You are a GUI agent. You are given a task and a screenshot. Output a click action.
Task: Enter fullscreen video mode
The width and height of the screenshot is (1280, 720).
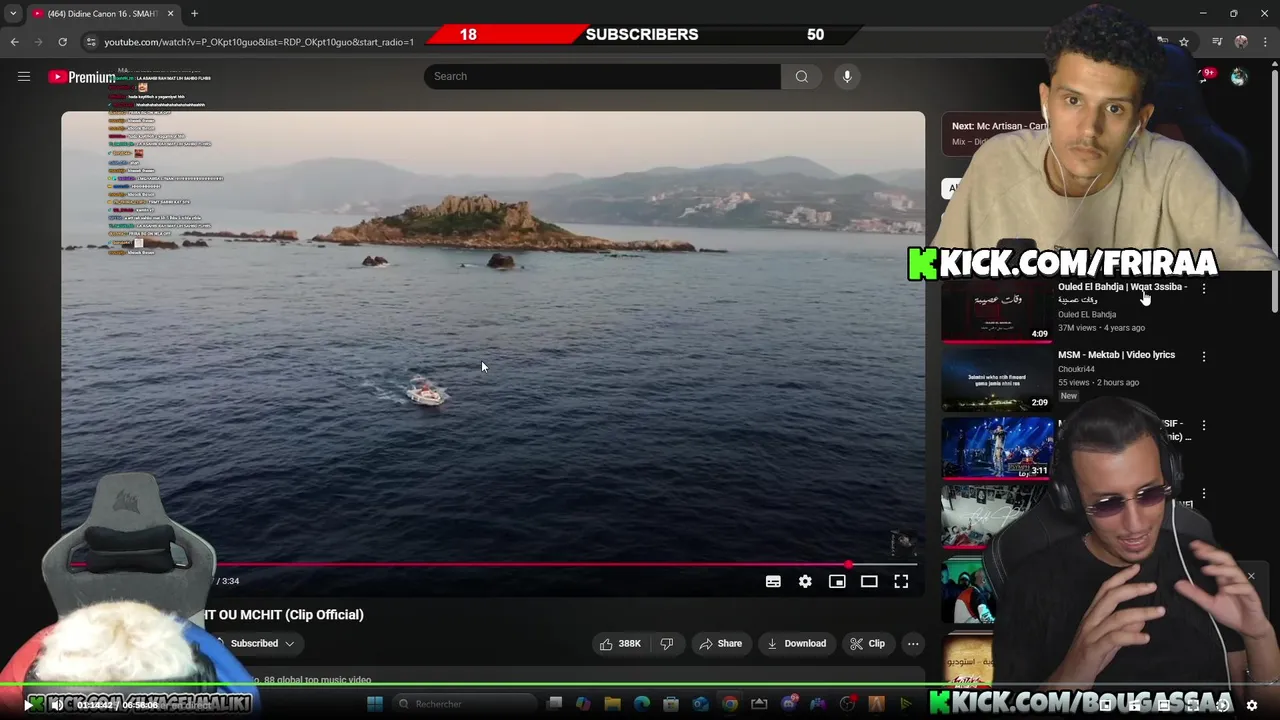click(x=901, y=581)
